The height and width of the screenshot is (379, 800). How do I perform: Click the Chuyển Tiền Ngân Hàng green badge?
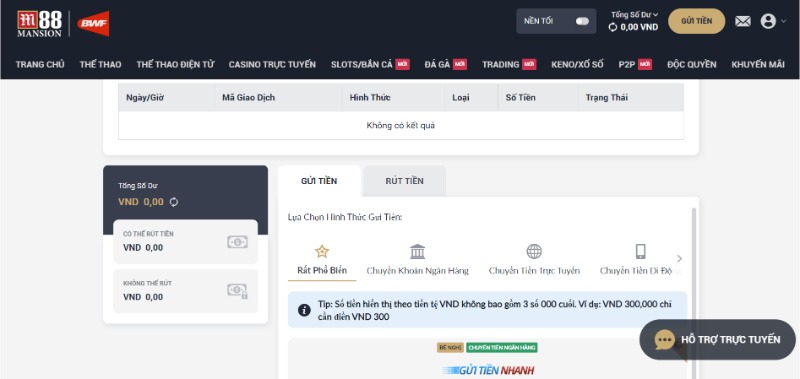click(502, 348)
